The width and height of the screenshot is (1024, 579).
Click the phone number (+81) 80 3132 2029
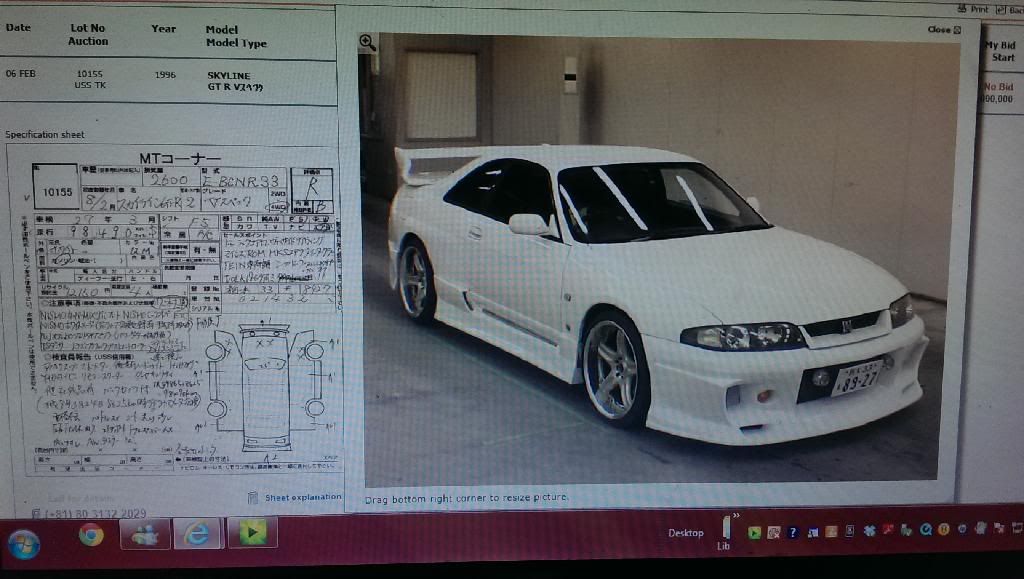(x=96, y=513)
